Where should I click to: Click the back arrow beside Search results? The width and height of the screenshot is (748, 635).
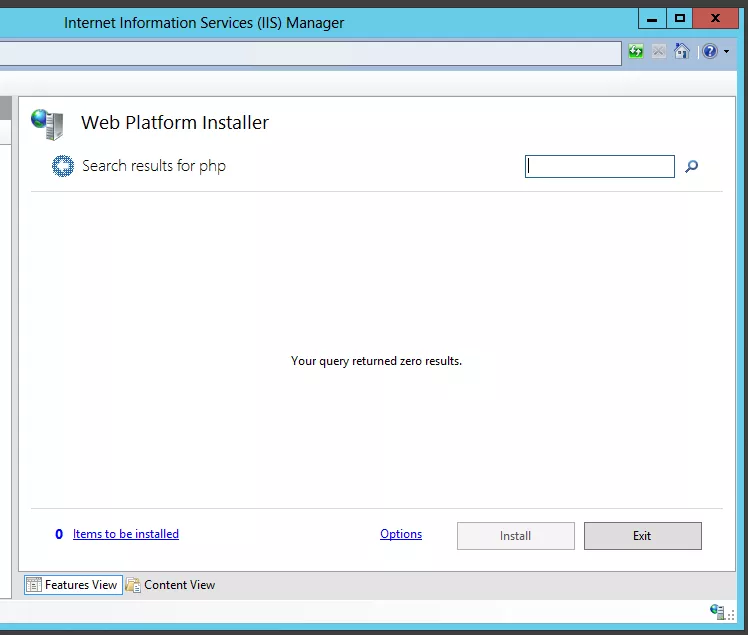(x=63, y=166)
